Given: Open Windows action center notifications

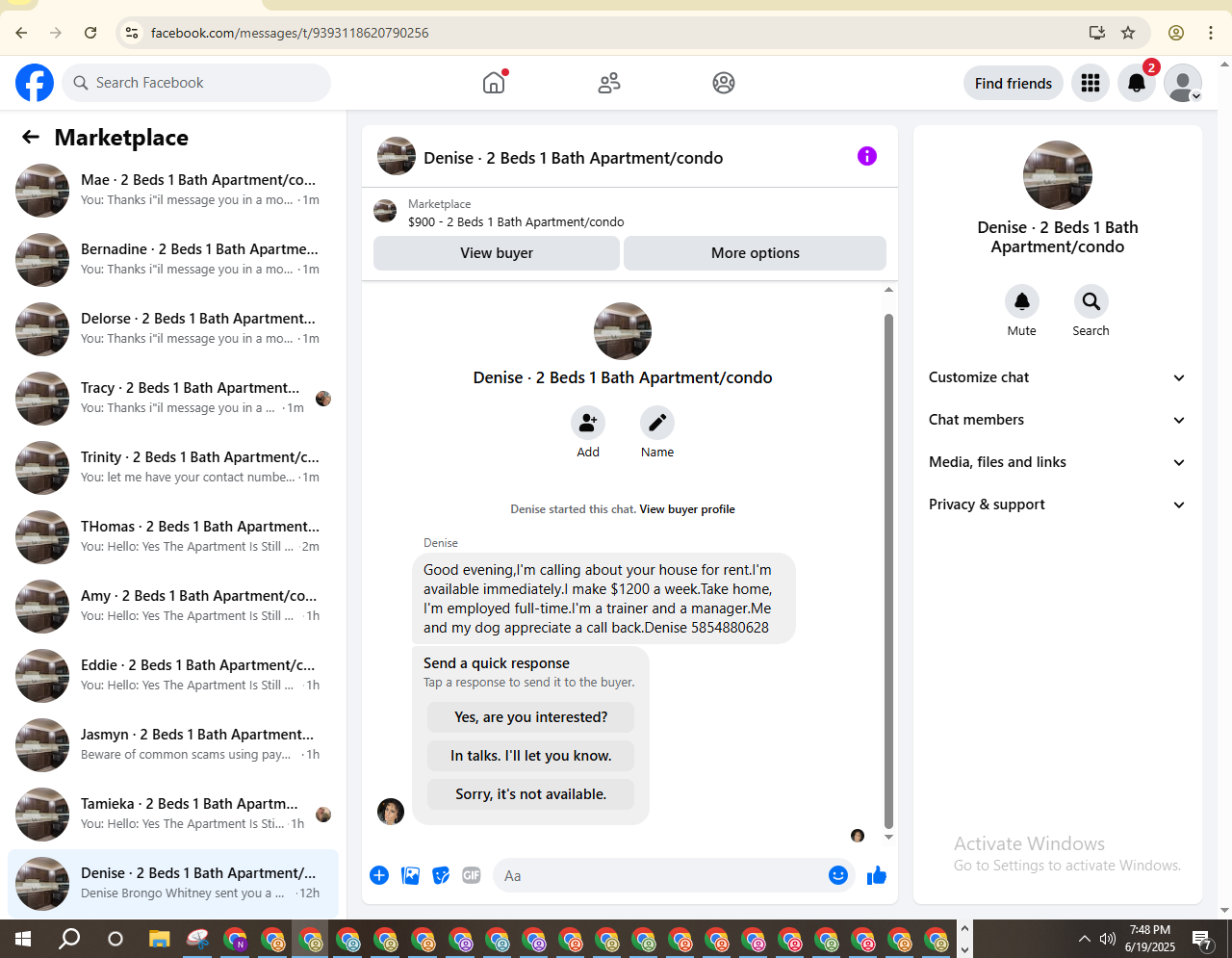Looking at the screenshot, I should [x=1202, y=939].
